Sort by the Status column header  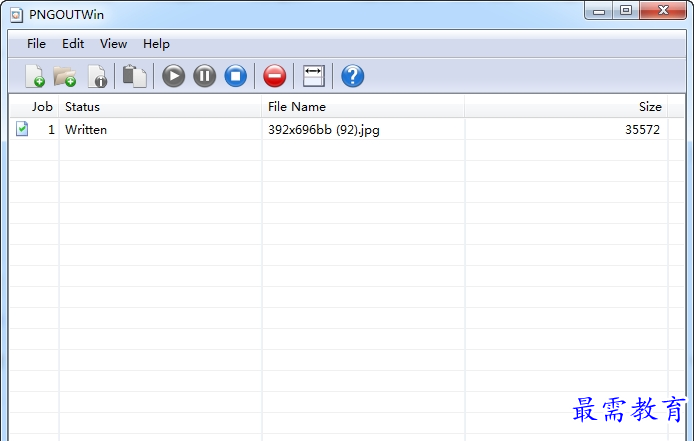pyautogui.click(x=160, y=107)
